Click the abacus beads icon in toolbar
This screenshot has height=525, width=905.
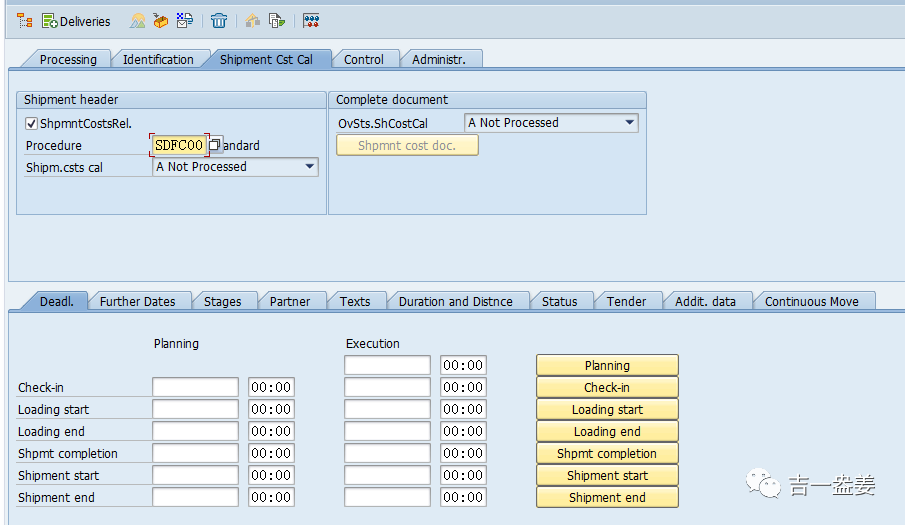[x=311, y=21]
